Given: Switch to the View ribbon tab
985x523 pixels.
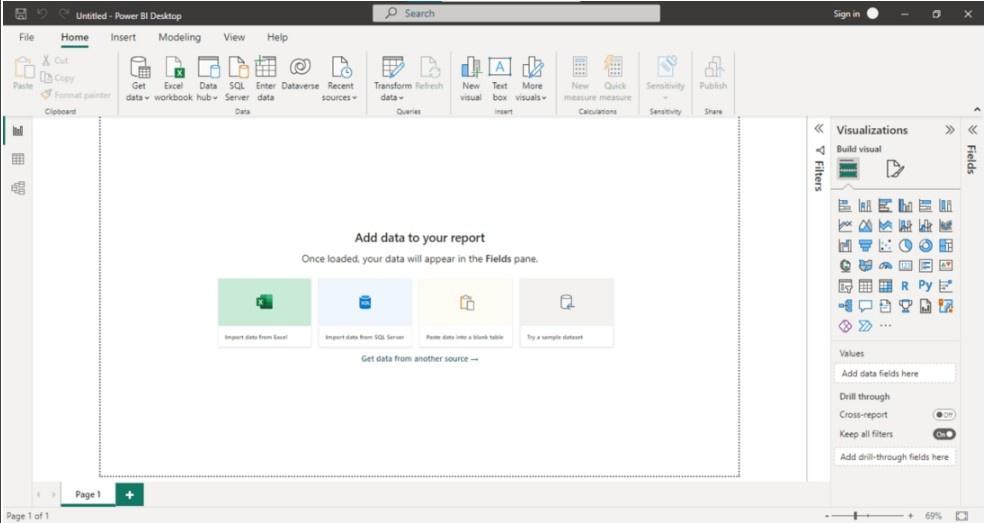Looking at the screenshot, I should click(x=234, y=37).
